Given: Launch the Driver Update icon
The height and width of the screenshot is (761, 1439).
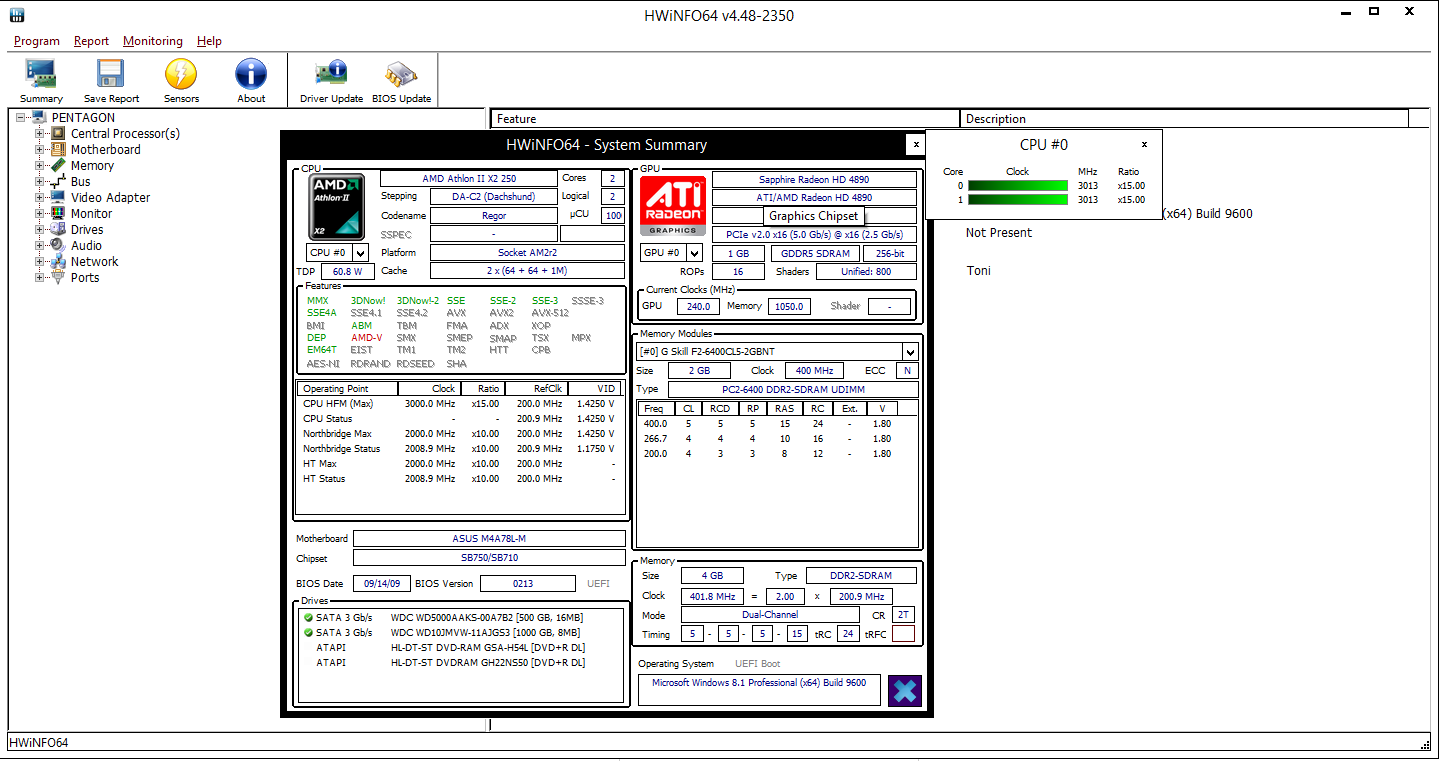Looking at the screenshot, I should click(331, 75).
